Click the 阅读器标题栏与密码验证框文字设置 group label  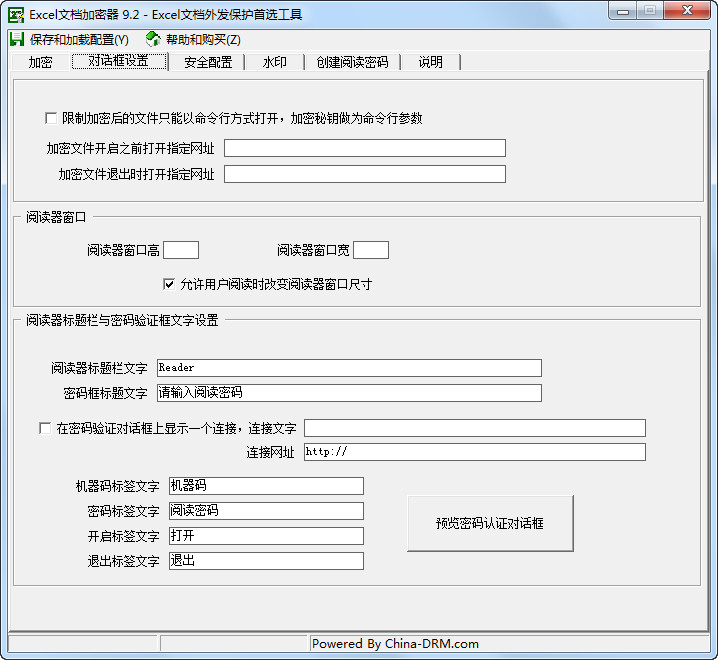(x=122, y=320)
